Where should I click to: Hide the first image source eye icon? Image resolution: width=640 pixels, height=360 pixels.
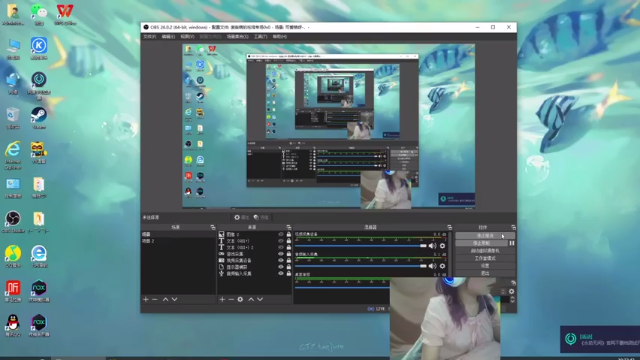click(280, 234)
